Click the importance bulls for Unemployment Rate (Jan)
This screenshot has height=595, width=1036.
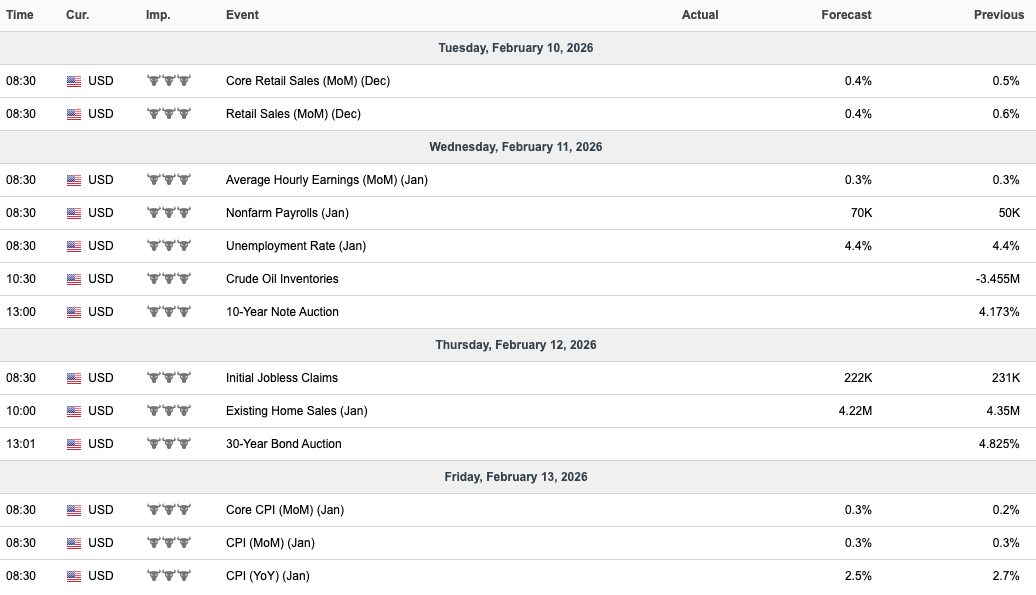(168, 246)
